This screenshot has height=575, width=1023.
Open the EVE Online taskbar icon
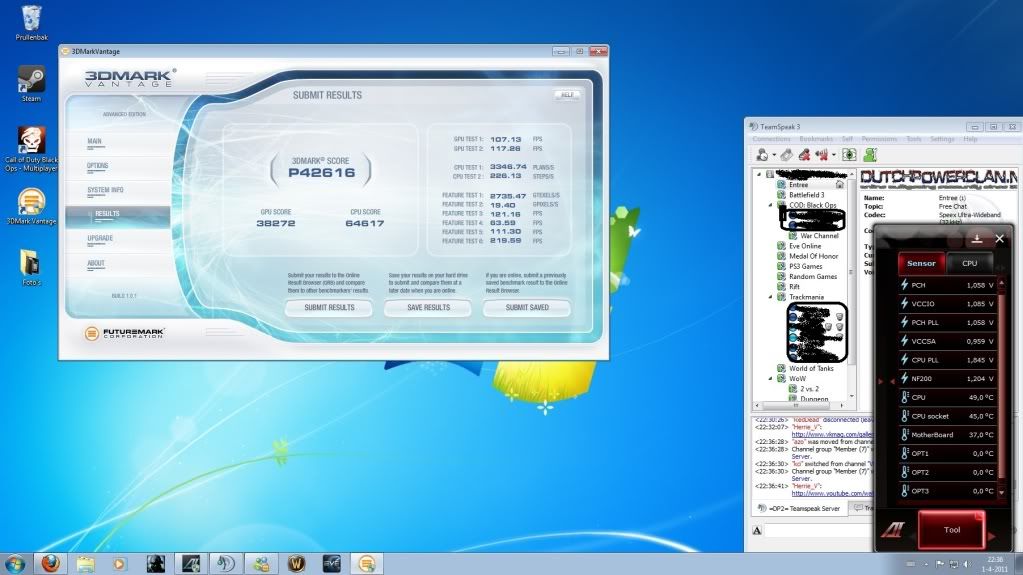pyautogui.click(x=331, y=563)
